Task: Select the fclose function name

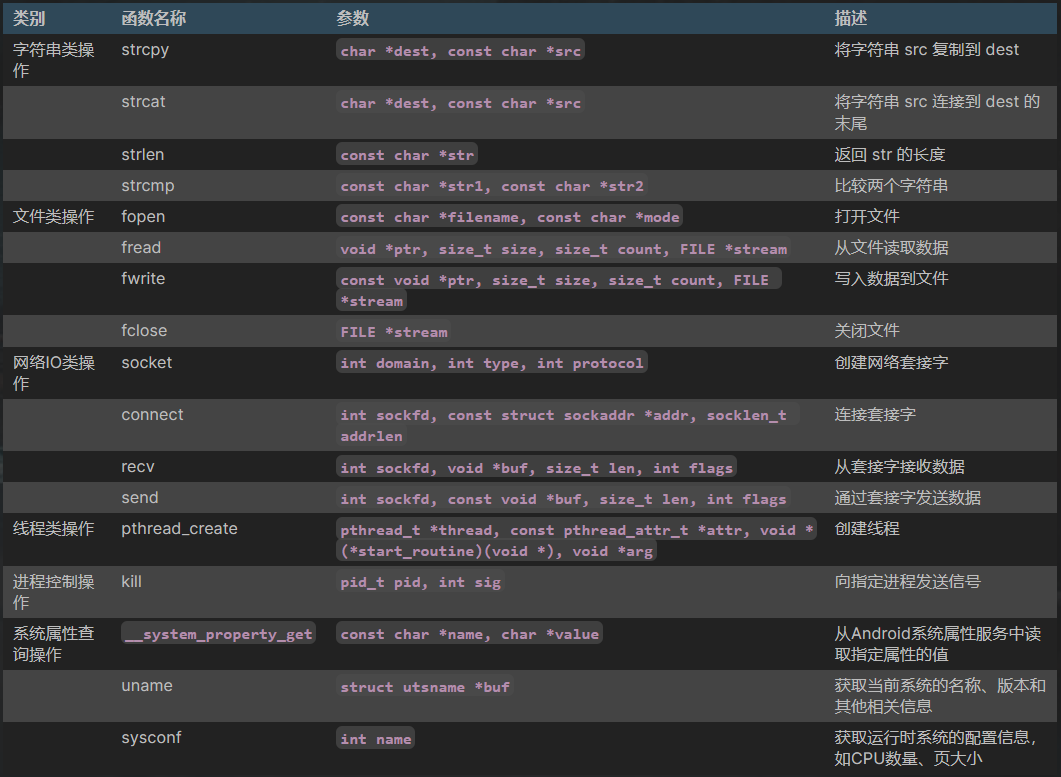Action: pyautogui.click(x=144, y=331)
